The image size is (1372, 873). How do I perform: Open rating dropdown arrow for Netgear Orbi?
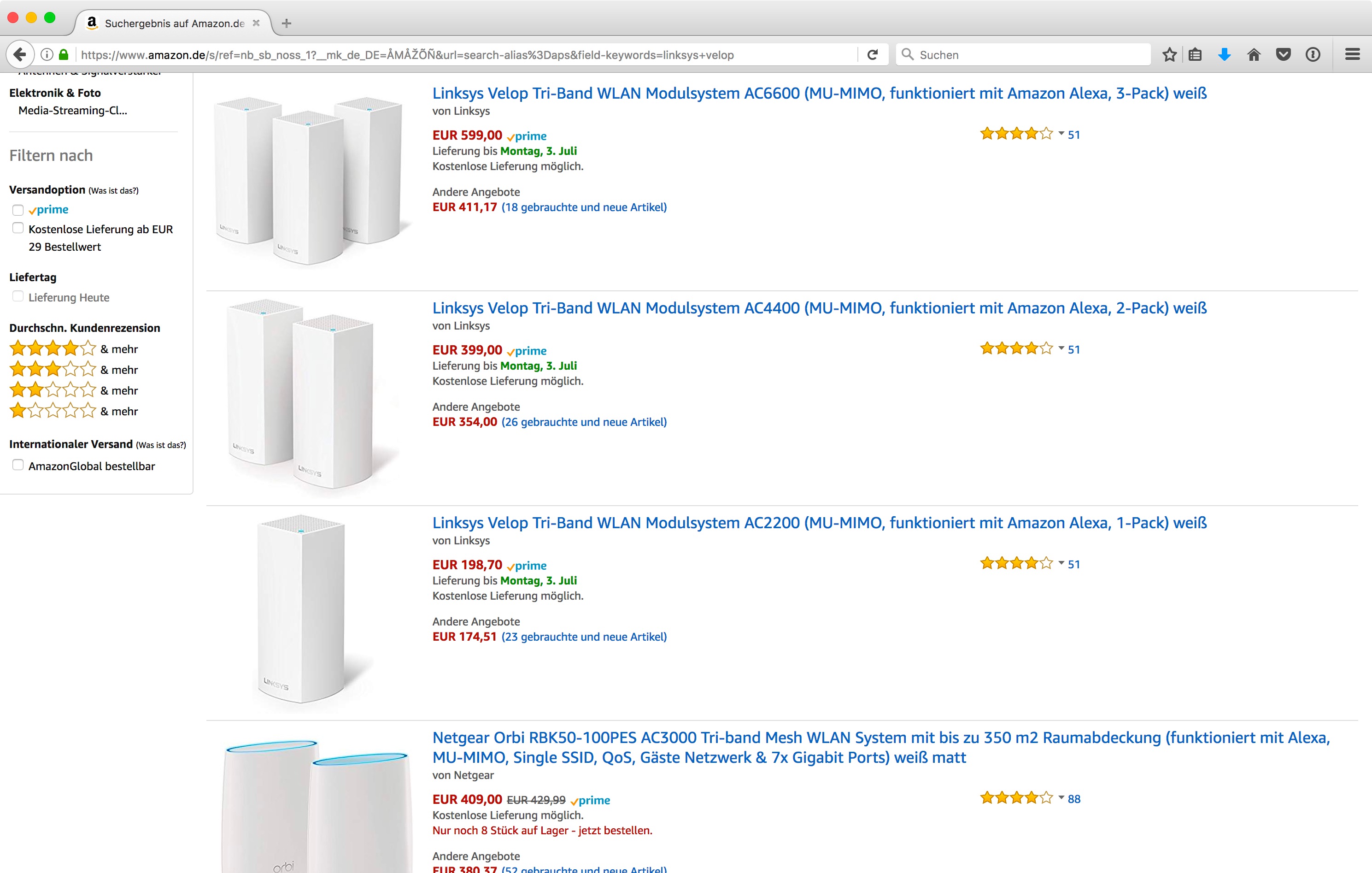click(1061, 798)
